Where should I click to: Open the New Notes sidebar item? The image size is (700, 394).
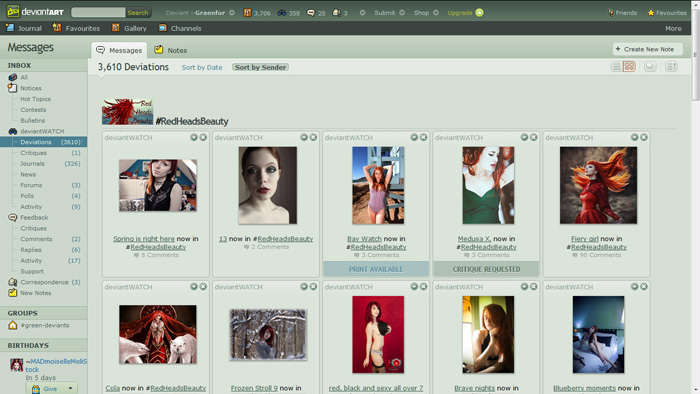pos(30,293)
